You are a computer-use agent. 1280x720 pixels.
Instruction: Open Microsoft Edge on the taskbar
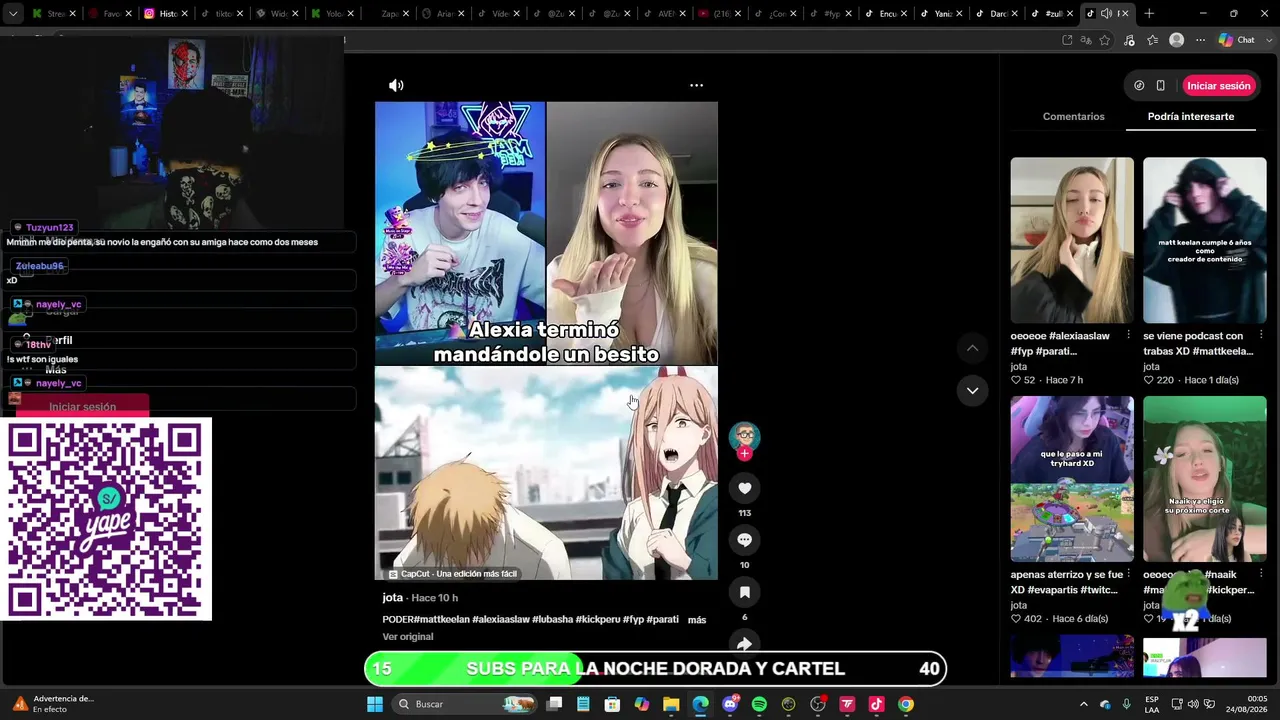pyautogui.click(x=700, y=704)
